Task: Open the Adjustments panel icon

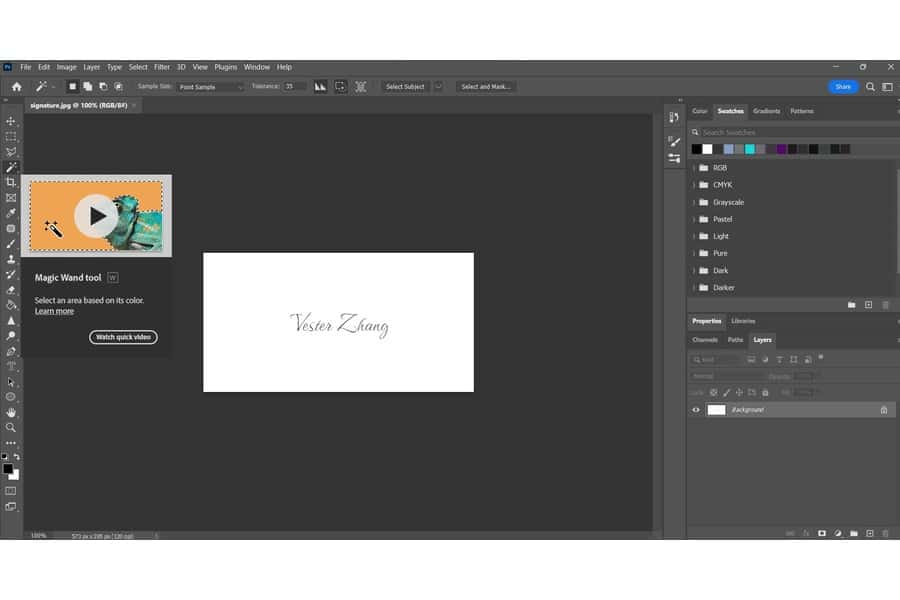Action: [x=674, y=158]
